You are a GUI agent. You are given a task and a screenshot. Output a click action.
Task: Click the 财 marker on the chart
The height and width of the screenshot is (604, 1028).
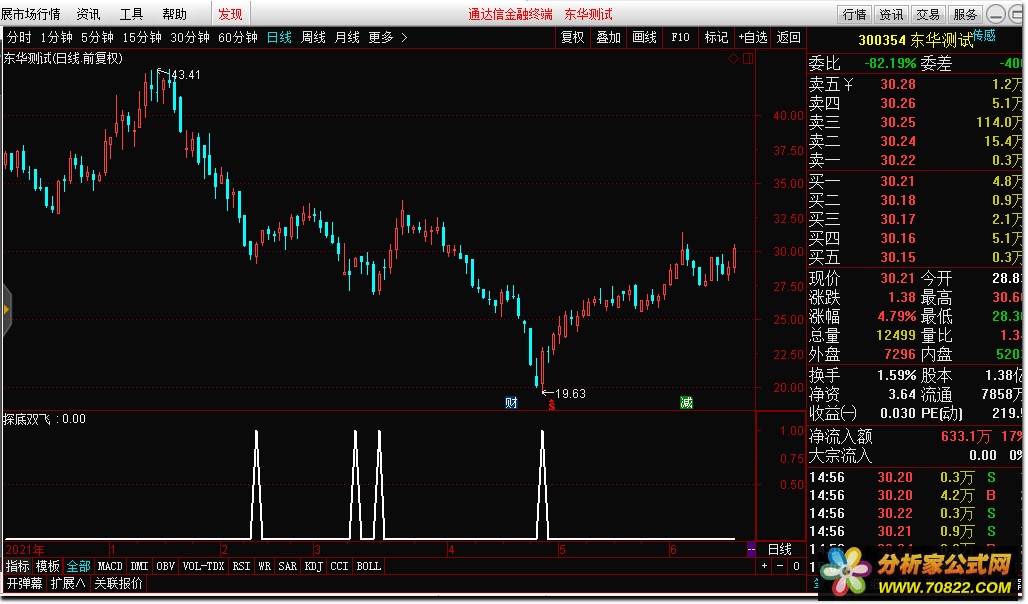[511, 403]
